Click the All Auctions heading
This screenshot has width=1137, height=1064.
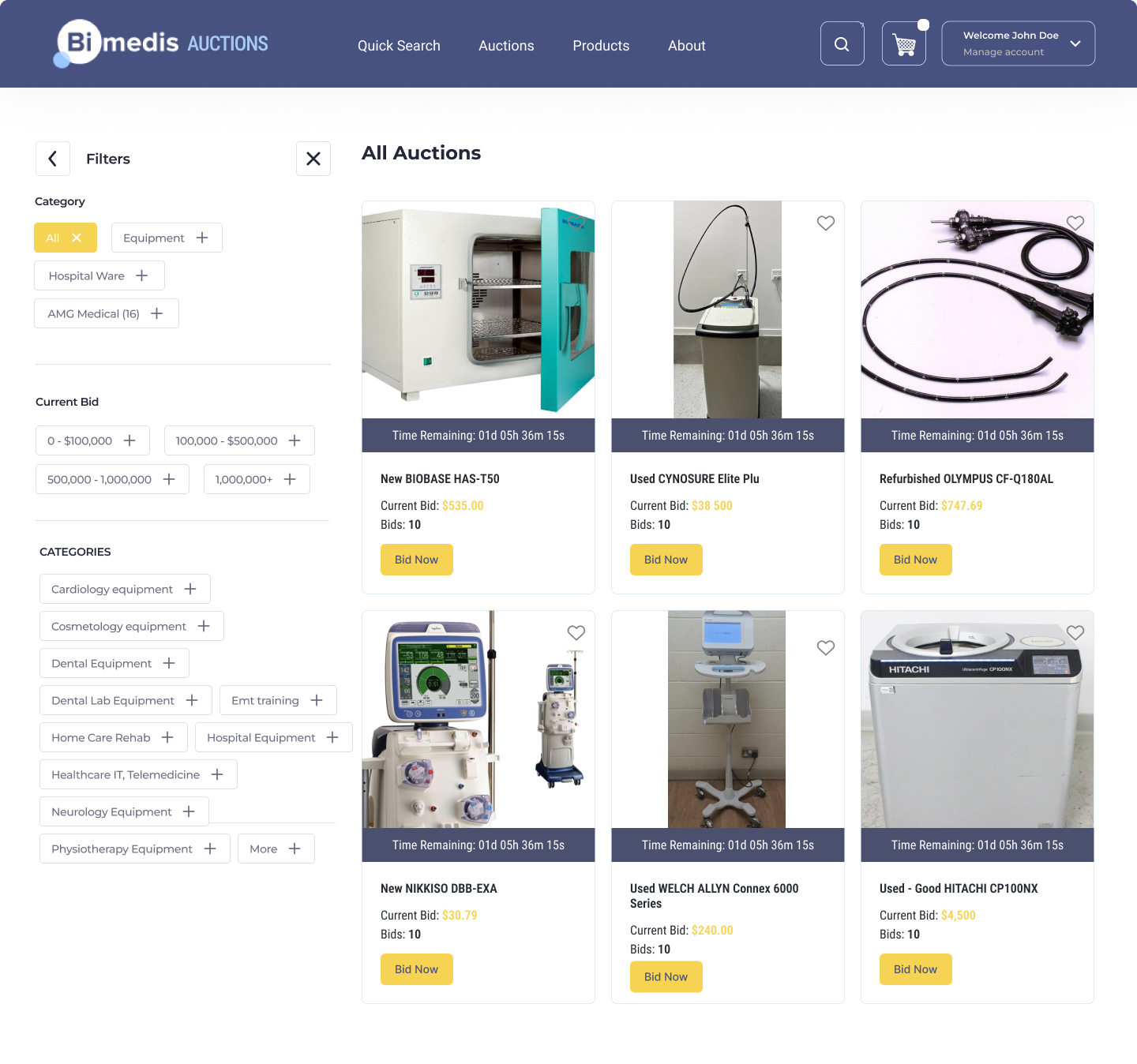click(x=422, y=153)
